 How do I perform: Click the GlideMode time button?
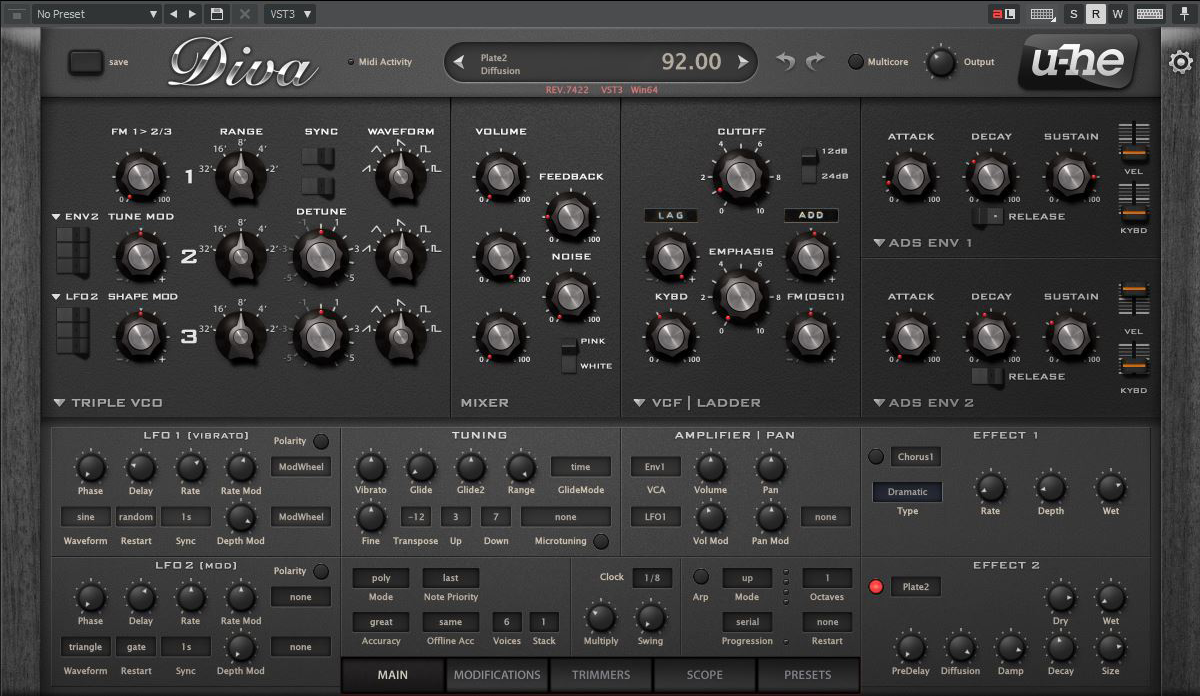pyautogui.click(x=581, y=467)
